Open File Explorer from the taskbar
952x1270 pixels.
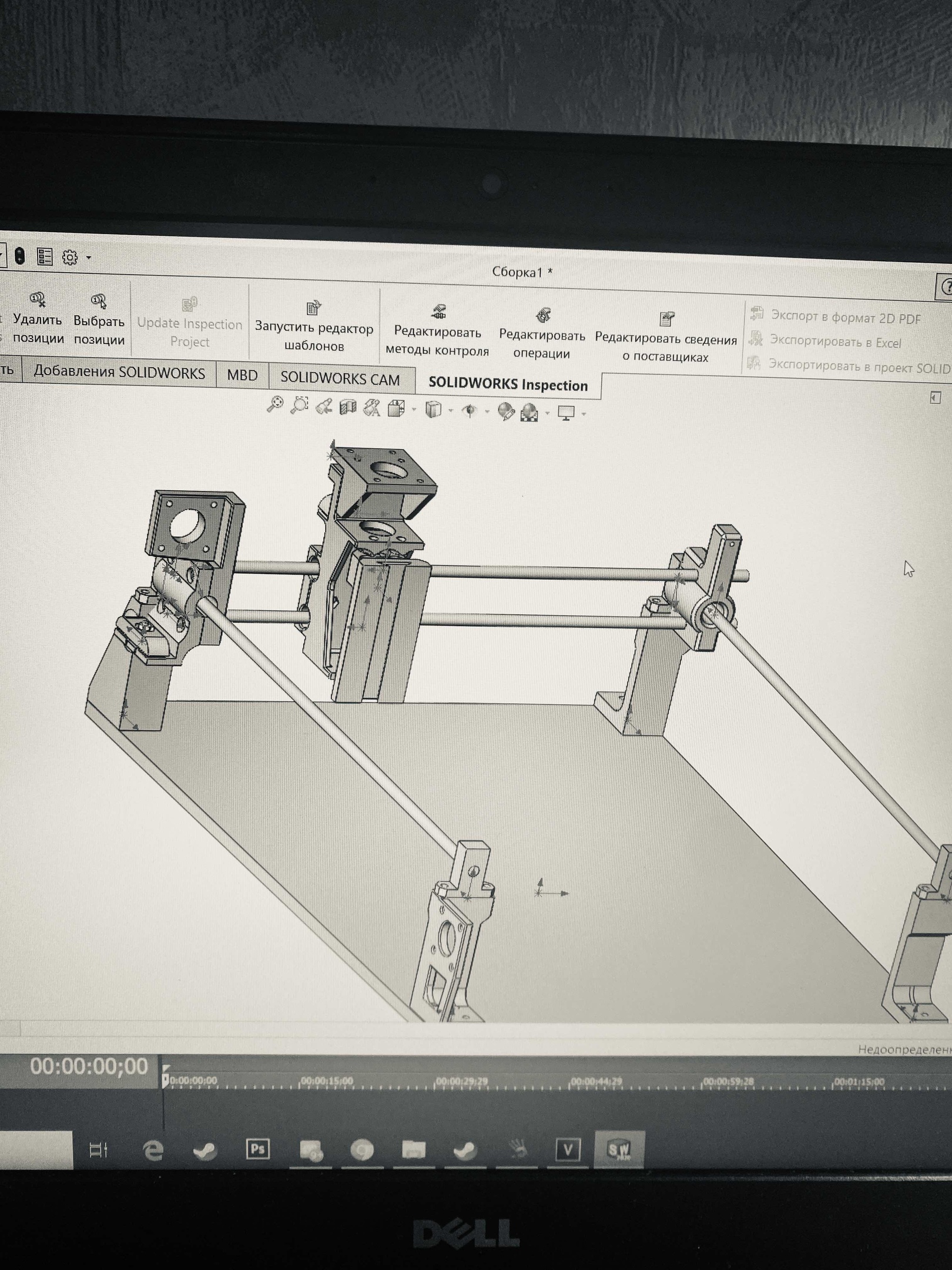(x=414, y=1149)
